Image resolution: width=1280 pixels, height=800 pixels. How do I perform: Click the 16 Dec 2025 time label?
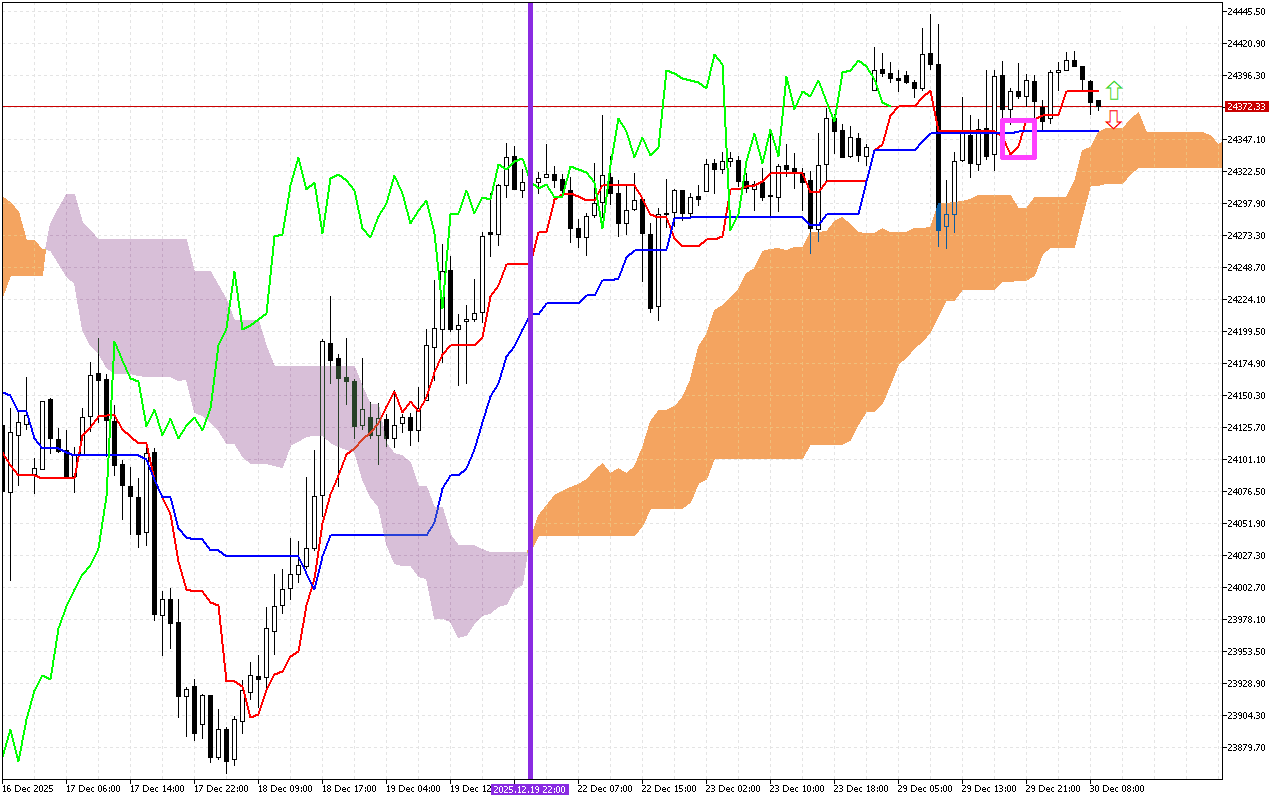coord(28,789)
